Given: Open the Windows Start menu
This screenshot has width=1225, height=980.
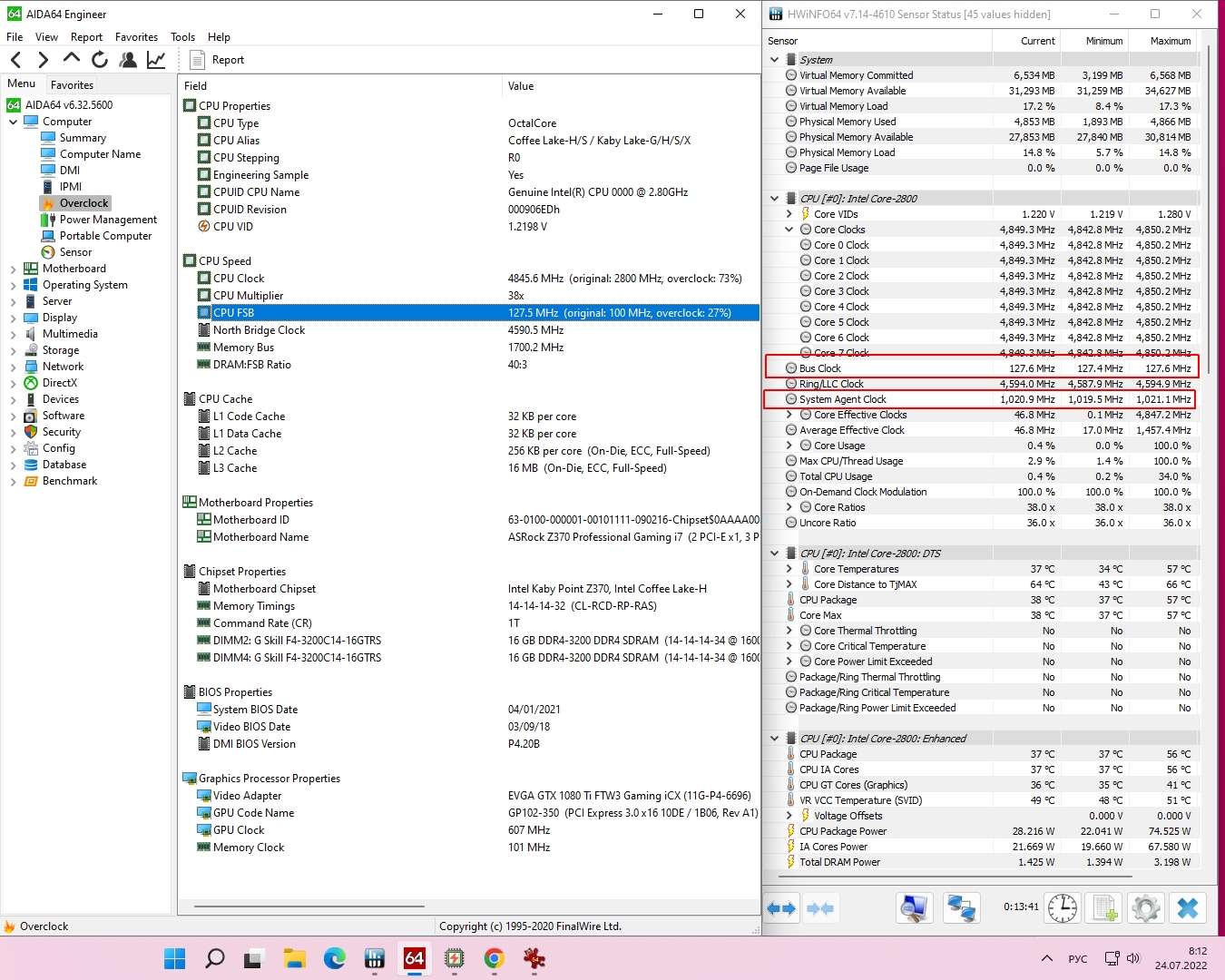Looking at the screenshot, I should click(x=175, y=958).
